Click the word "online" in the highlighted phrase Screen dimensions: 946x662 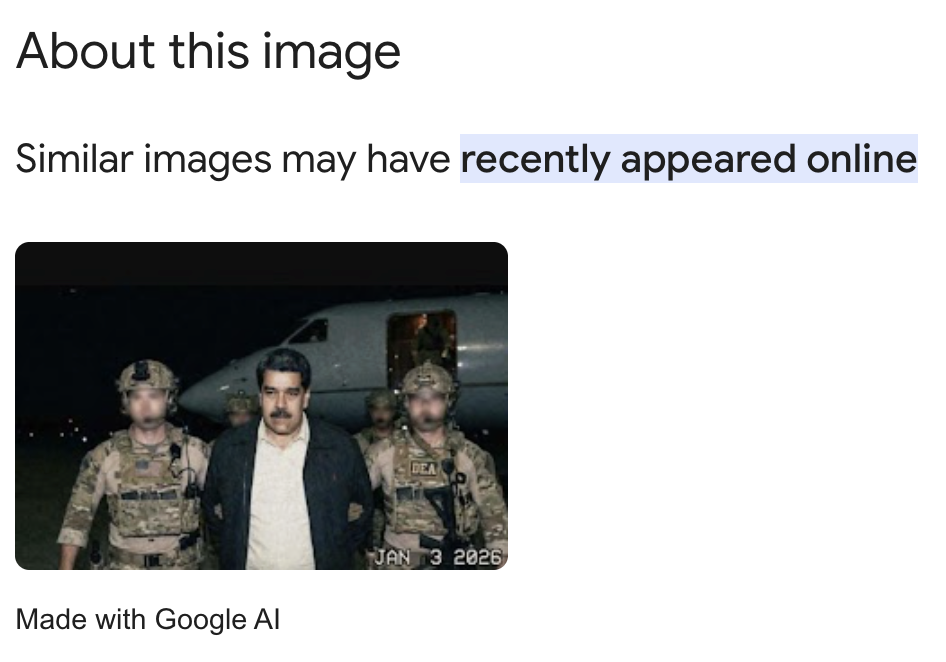tap(862, 159)
